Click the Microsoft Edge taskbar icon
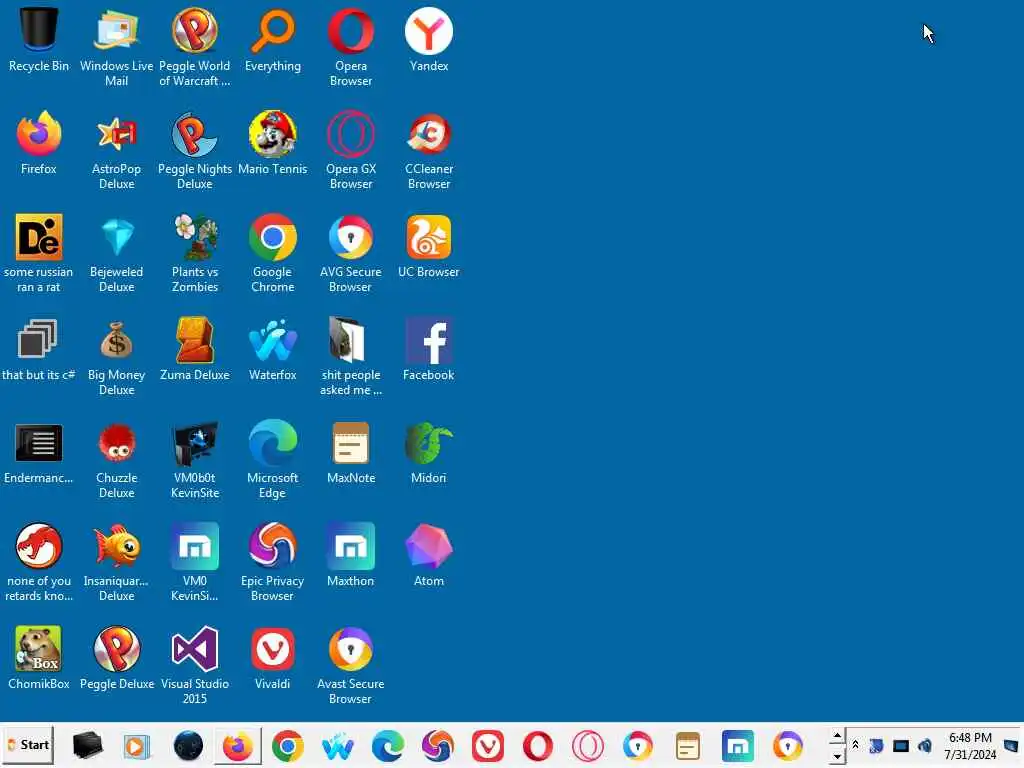The image size is (1024, 768). (x=387, y=746)
